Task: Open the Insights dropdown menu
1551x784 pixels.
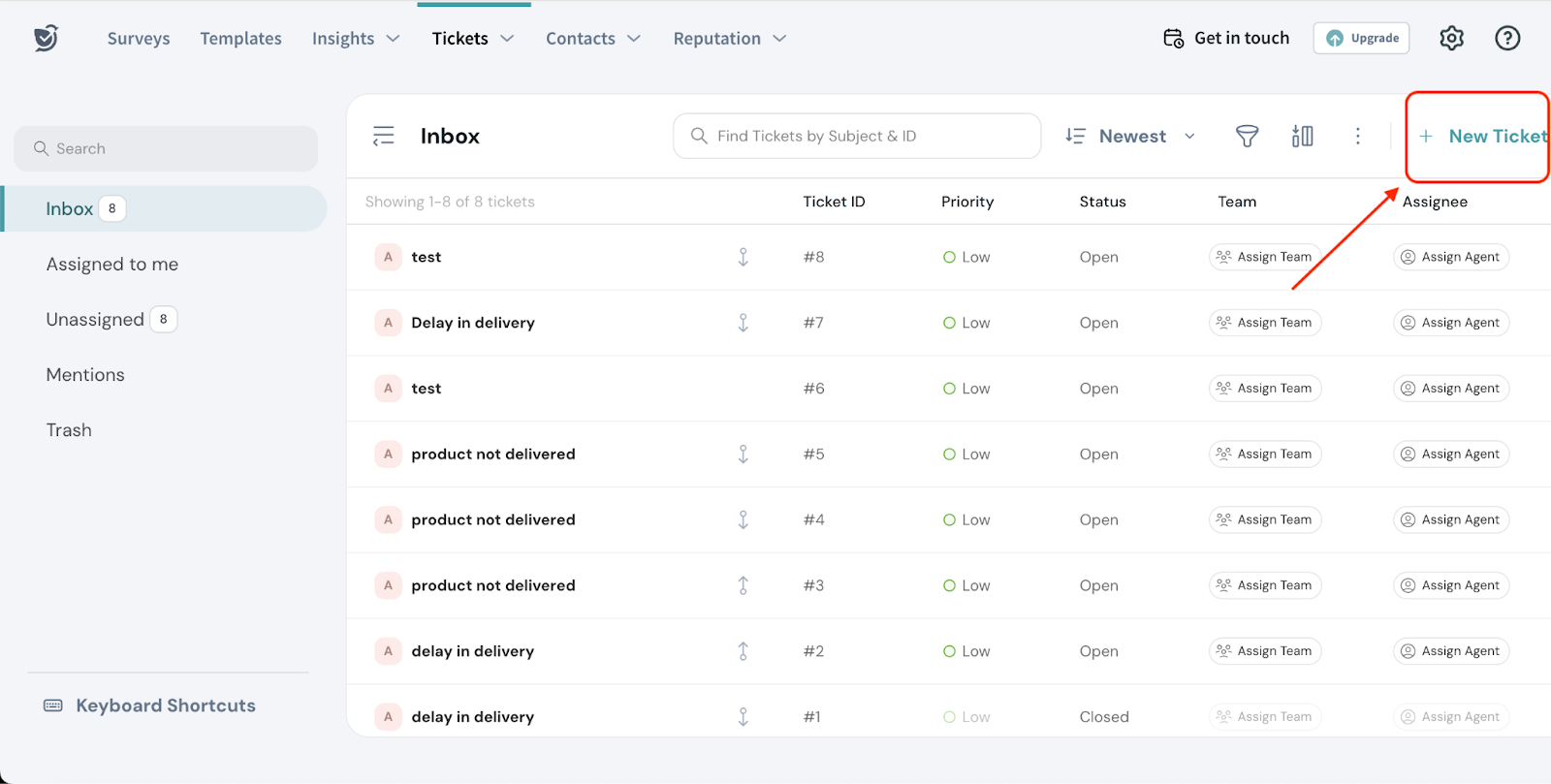Action: (356, 39)
